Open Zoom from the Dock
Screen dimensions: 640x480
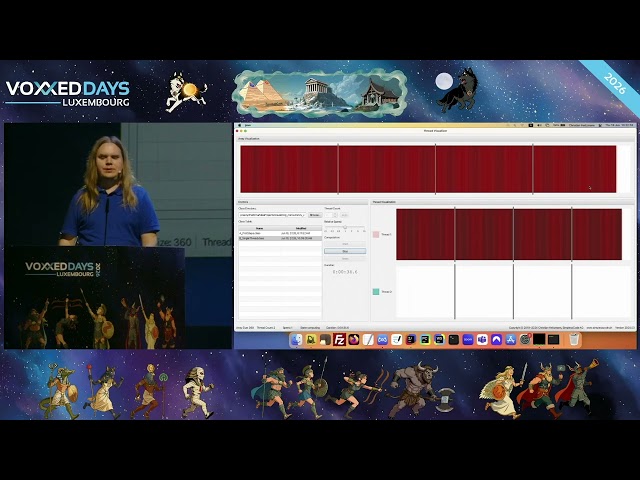coord(468,340)
